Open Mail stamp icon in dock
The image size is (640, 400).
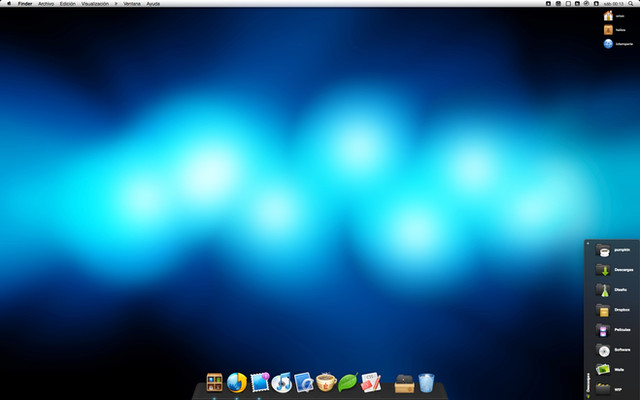(260, 382)
